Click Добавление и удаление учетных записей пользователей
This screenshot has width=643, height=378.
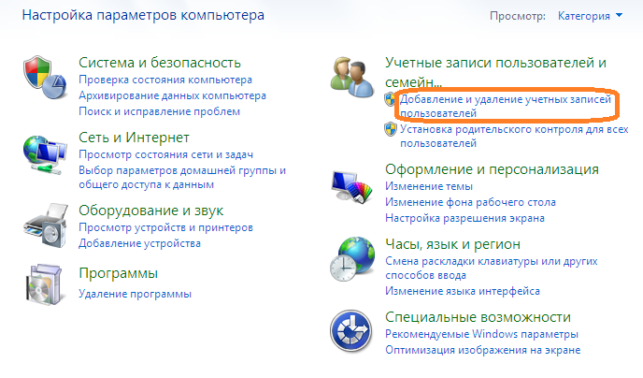505,106
